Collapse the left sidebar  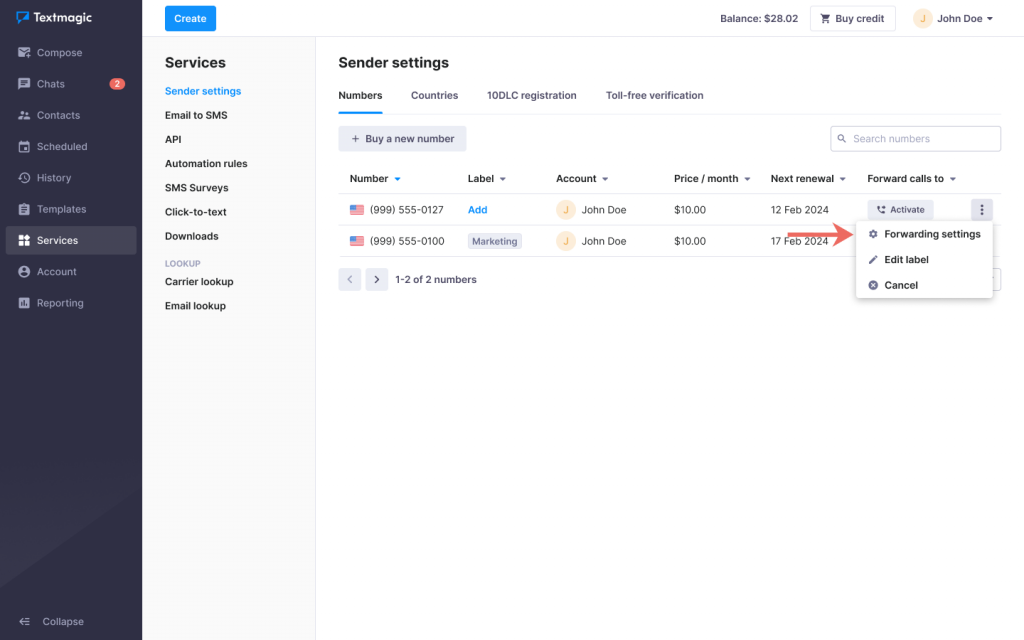click(52, 621)
